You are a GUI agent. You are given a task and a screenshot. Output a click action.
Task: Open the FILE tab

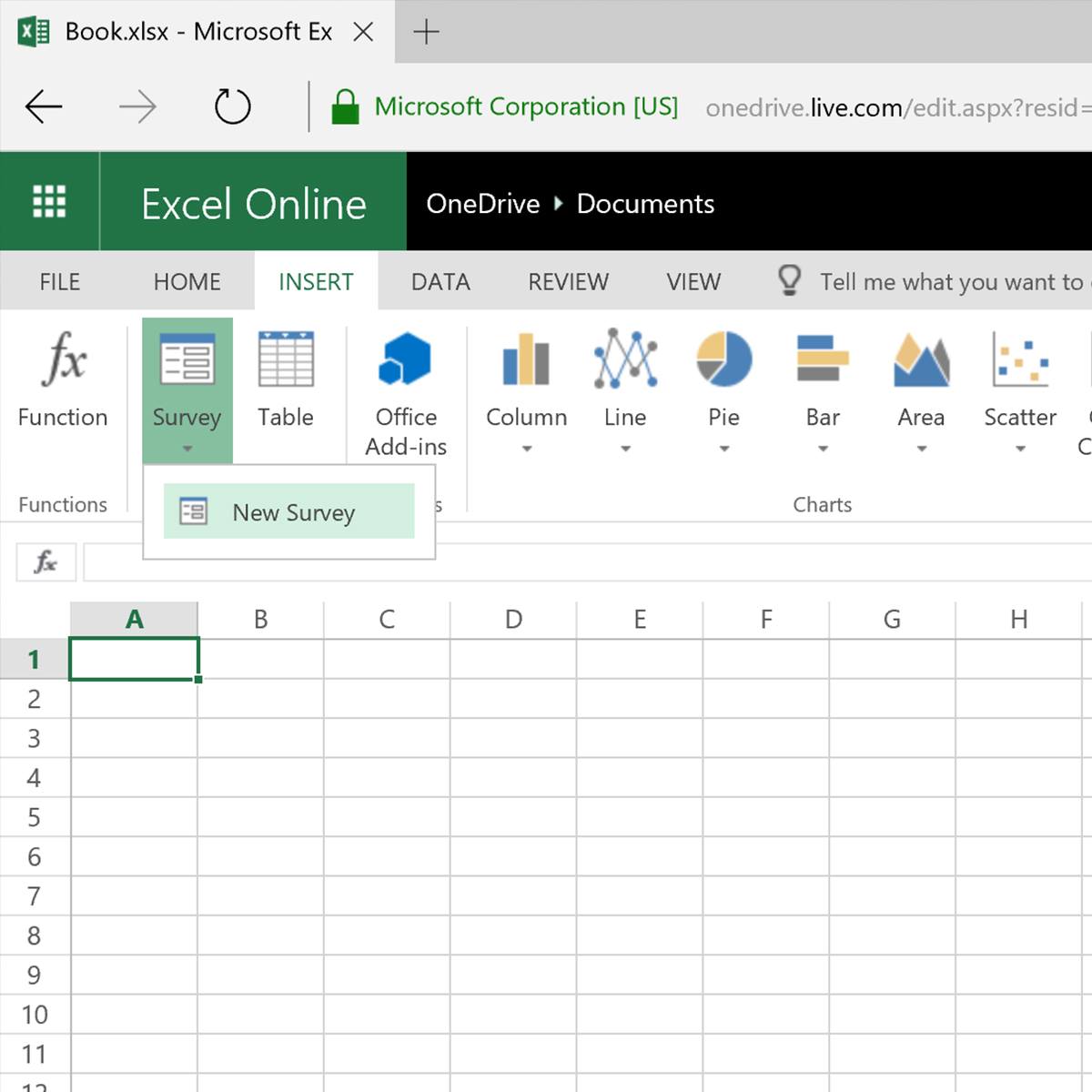click(60, 282)
